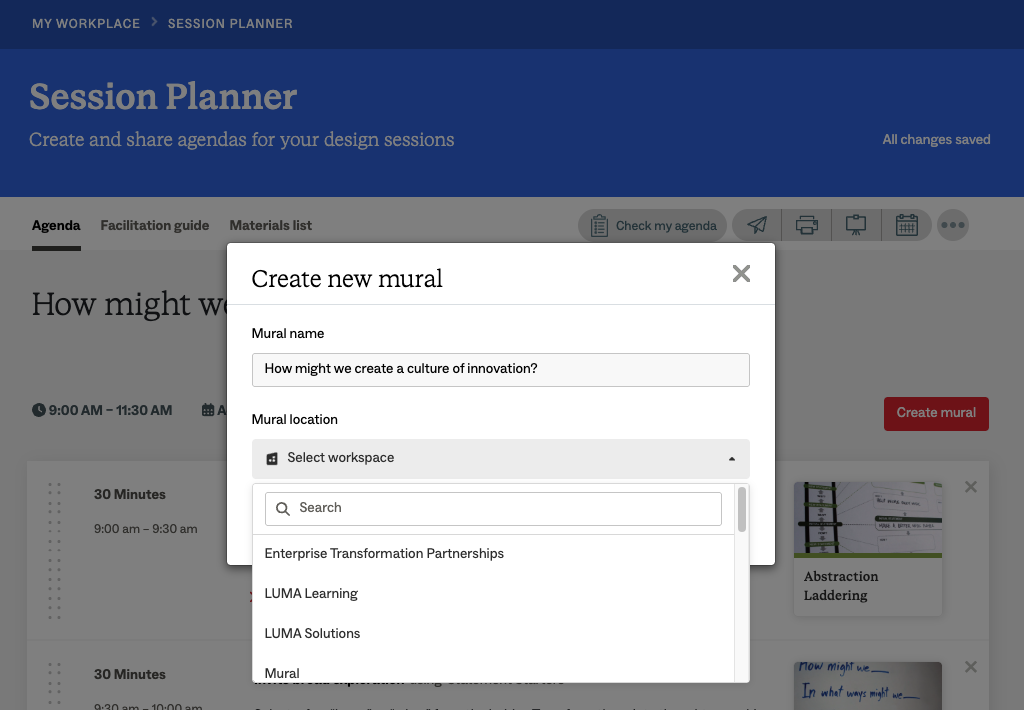Click the presentation screen icon
This screenshot has height=710, width=1024.
pyautogui.click(x=856, y=225)
